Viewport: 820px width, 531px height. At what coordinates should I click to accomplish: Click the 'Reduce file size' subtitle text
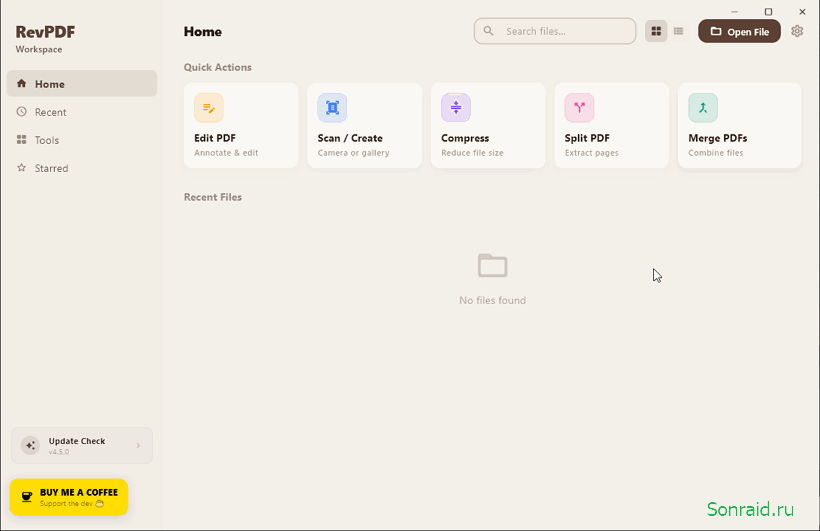[x=472, y=153]
